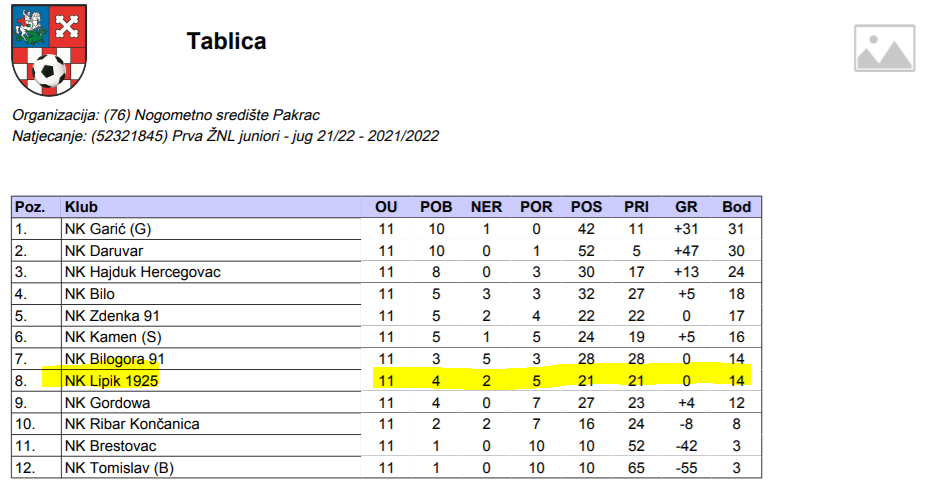
Task: Click the image placeholder icon
Action: 884,48
